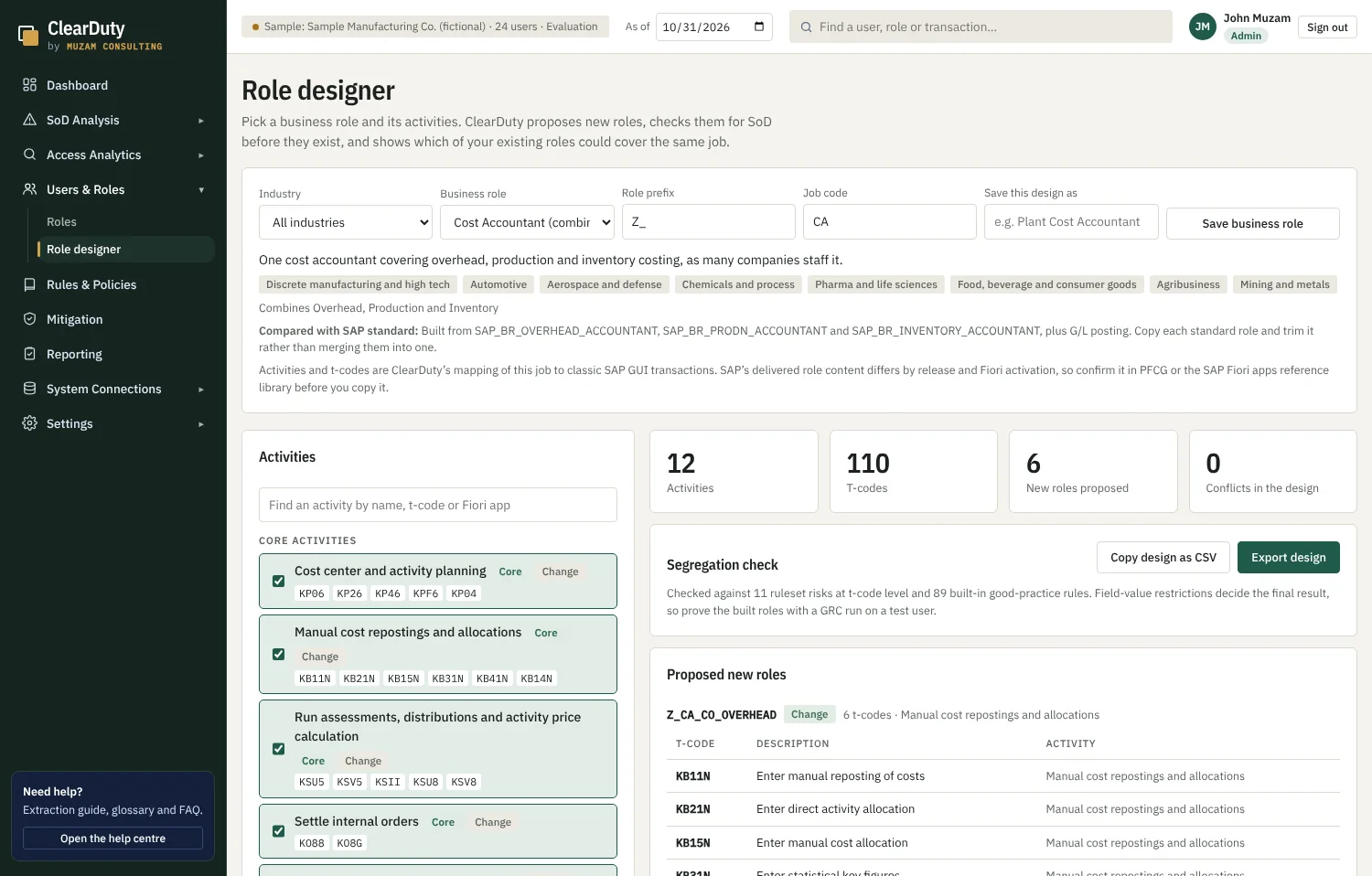Uncheck Run assessments, distributions activity checkbox
The image size is (1372, 876).
point(278,749)
